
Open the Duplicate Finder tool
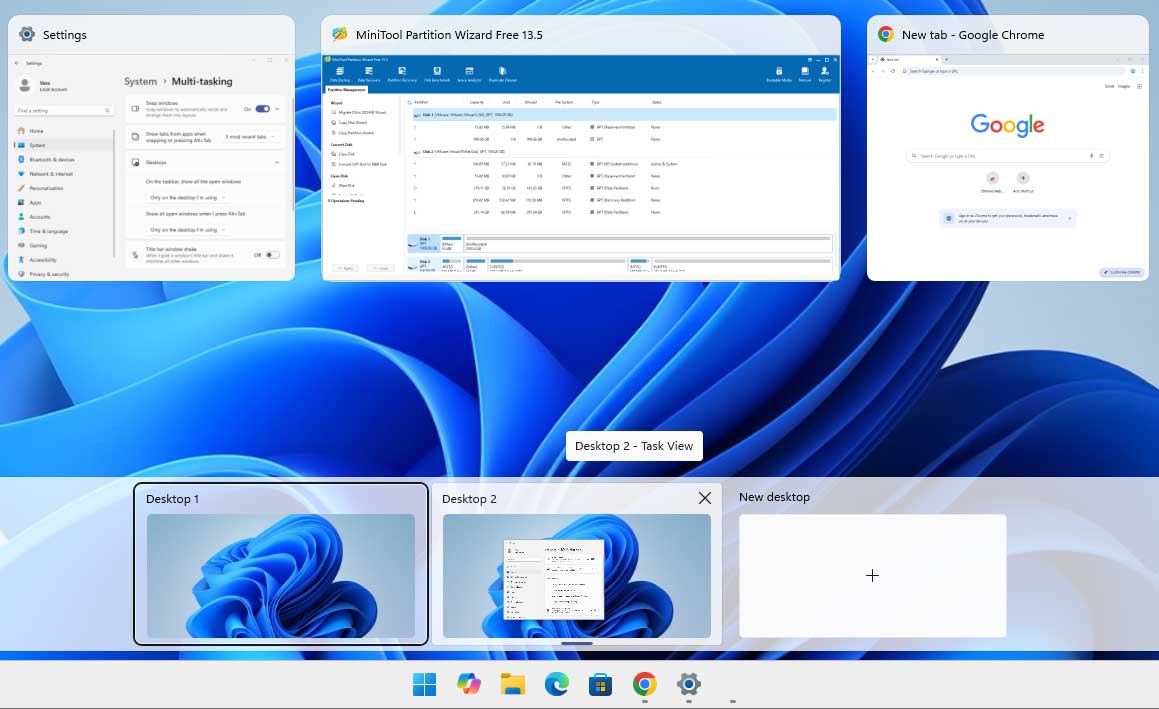[x=502, y=71]
